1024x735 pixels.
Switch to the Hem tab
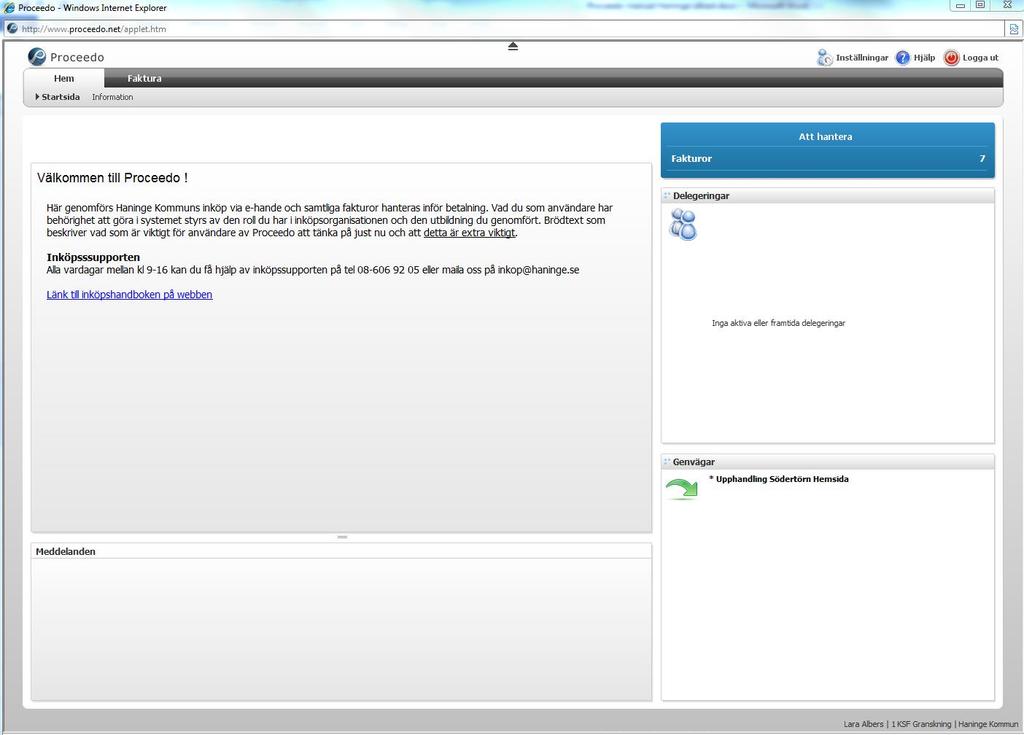click(64, 78)
